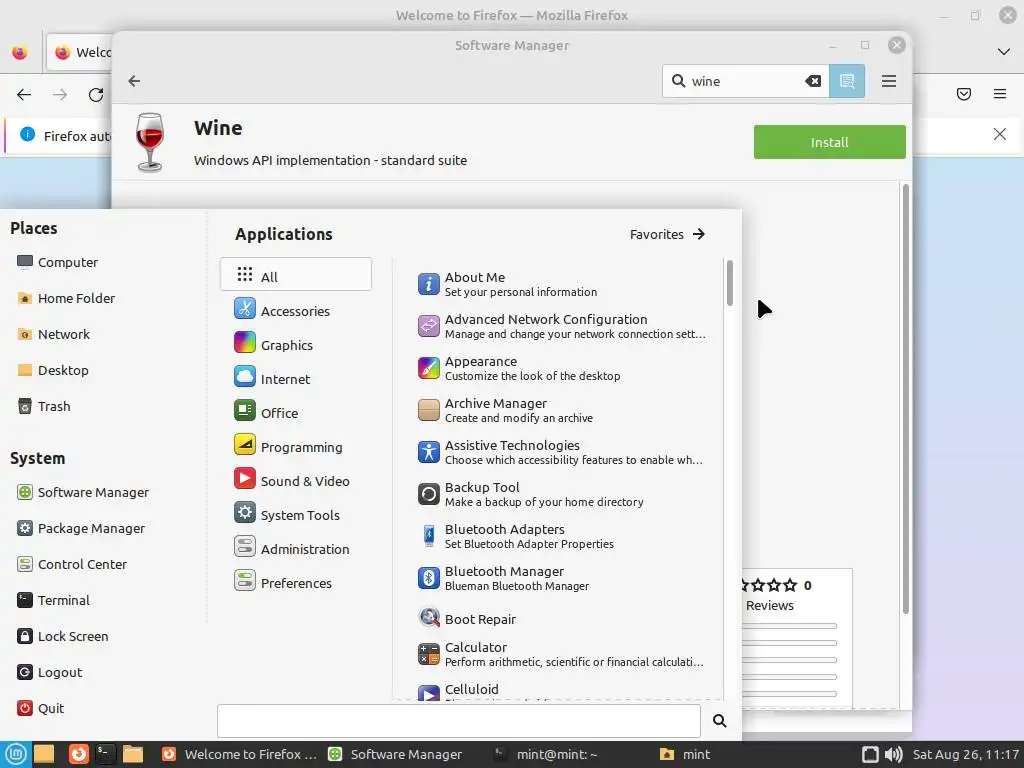The image size is (1024, 768).
Task: Open the Mint menu button in panel
Action: pyautogui.click(x=15, y=754)
